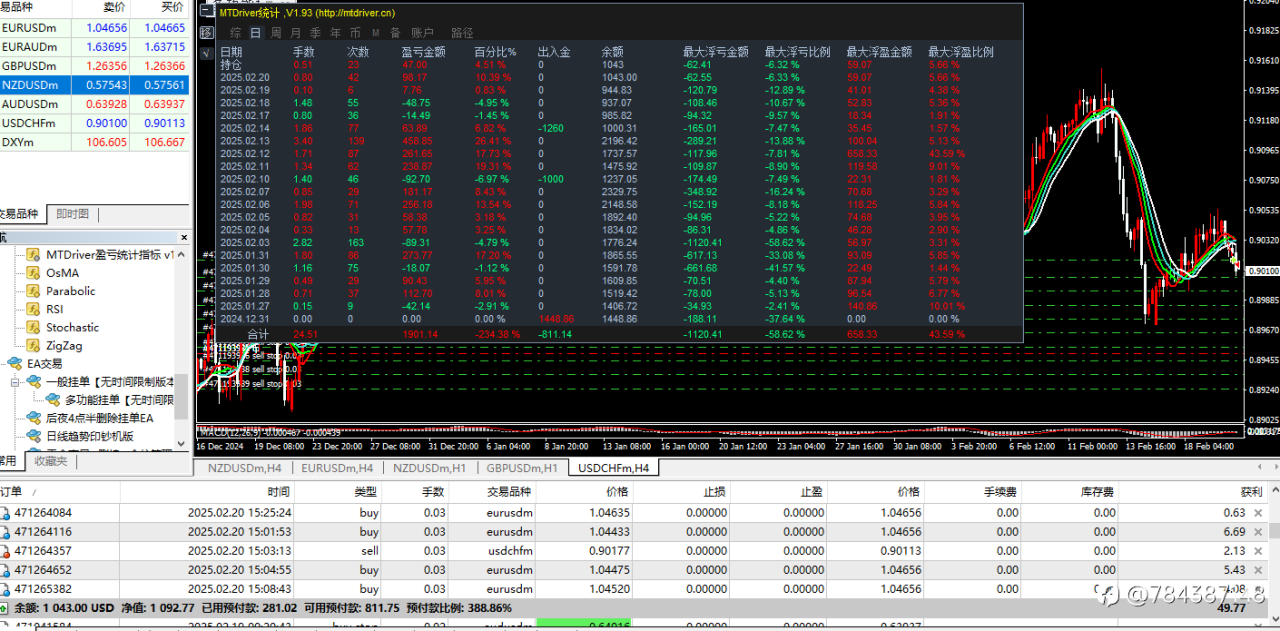Image resolution: width=1280 pixels, height=631 pixels.
Task: Click the OsMA indicator icon
Action: (33, 273)
